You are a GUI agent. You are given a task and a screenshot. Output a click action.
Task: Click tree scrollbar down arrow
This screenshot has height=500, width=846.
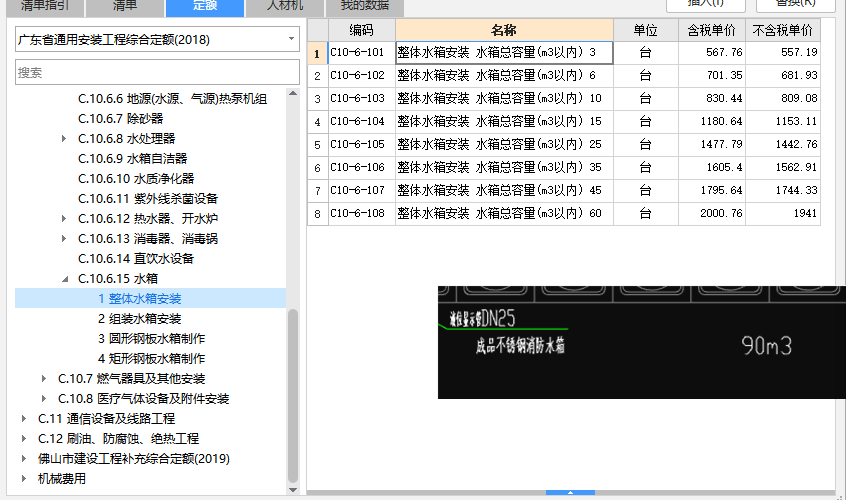point(293,490)
